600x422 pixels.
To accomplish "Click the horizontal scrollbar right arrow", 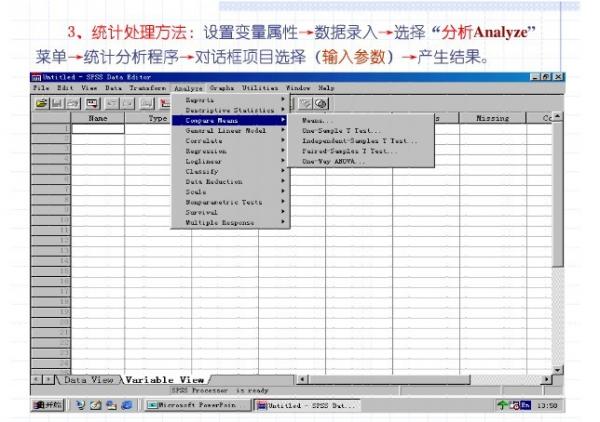I will coord(547,380).
